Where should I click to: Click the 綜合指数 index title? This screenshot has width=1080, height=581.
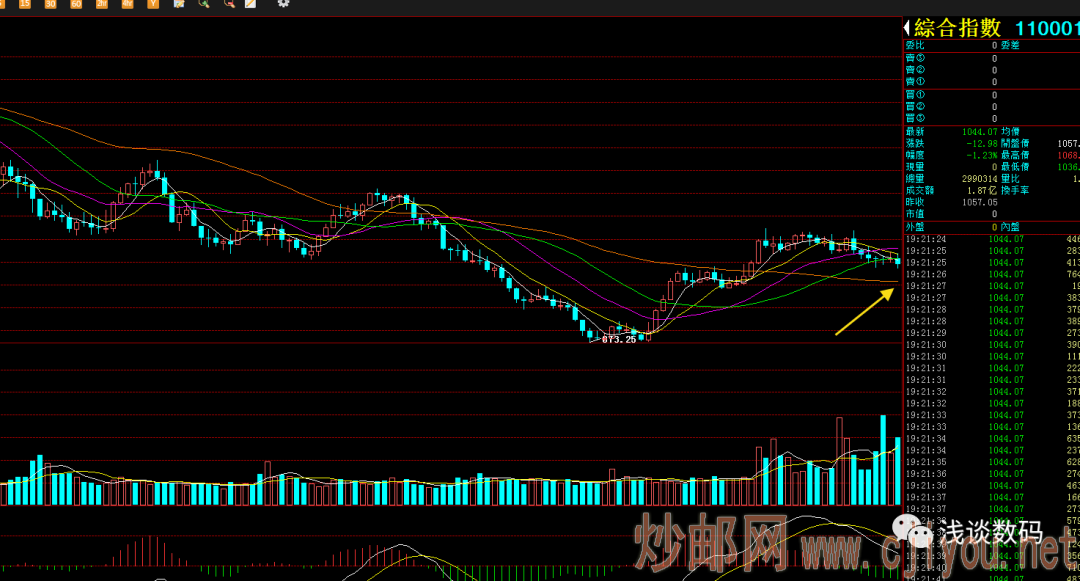click(957, 28)
